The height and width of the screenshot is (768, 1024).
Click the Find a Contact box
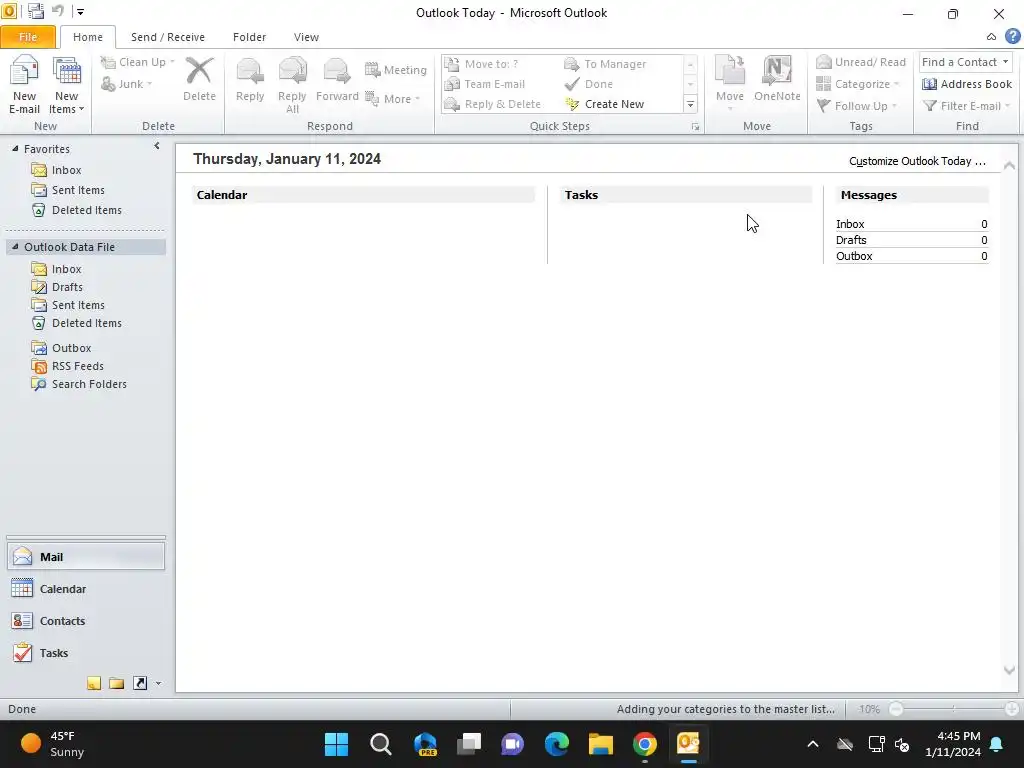(x=959, y=62)
